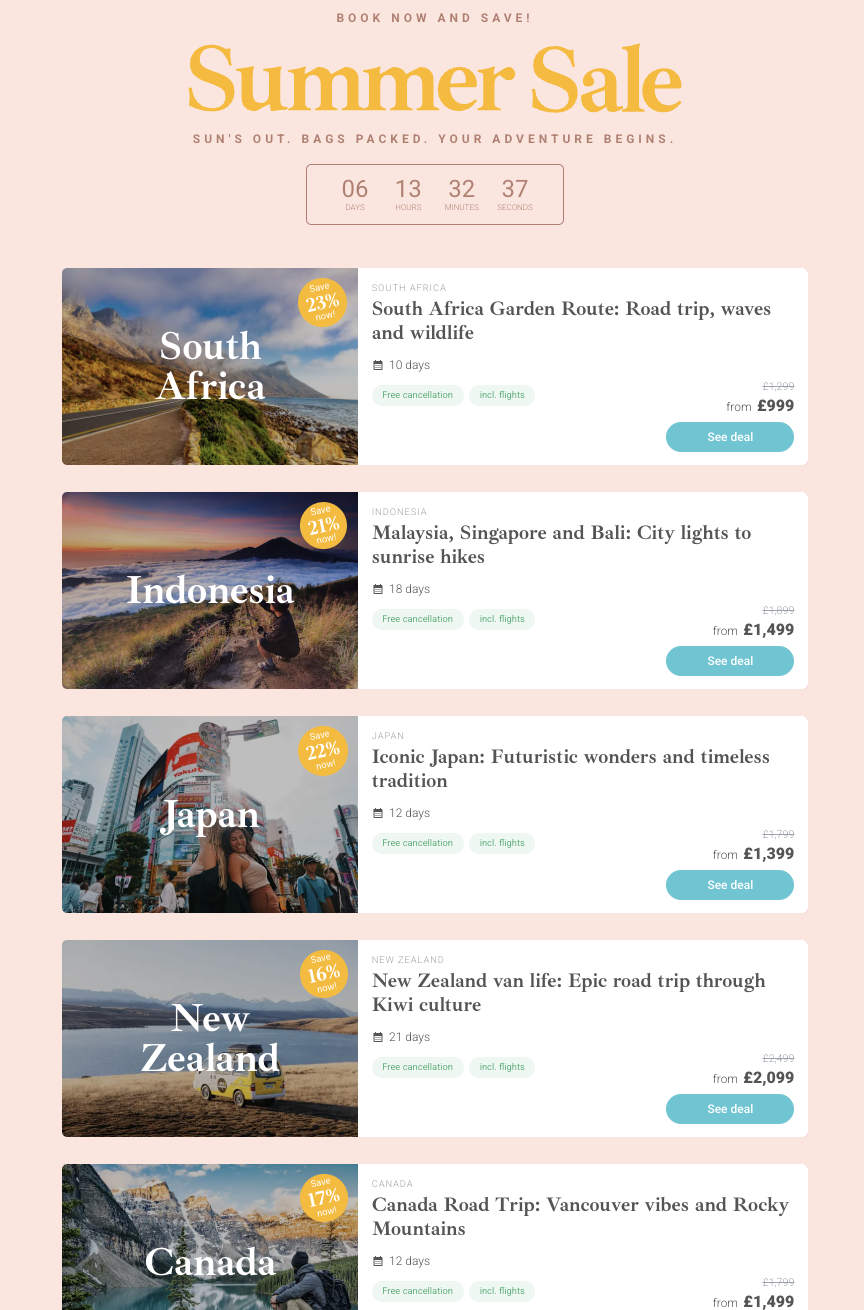
Task: Open See deal for South Africa trip
Action: coord(730,437)
